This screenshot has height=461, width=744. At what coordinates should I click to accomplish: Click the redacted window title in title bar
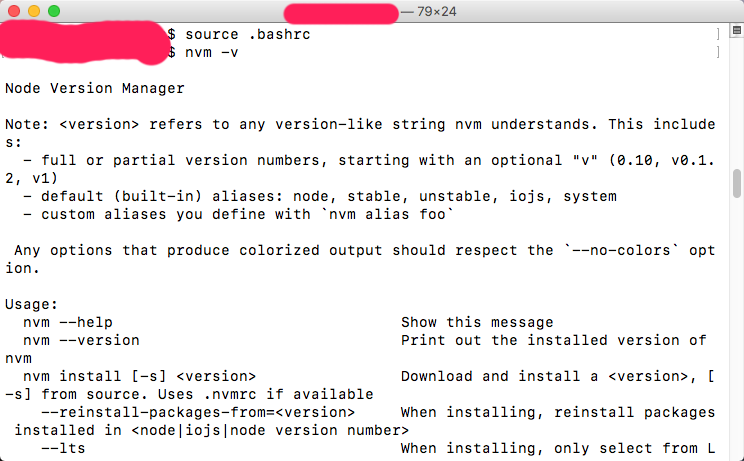(x=341, y=13)
